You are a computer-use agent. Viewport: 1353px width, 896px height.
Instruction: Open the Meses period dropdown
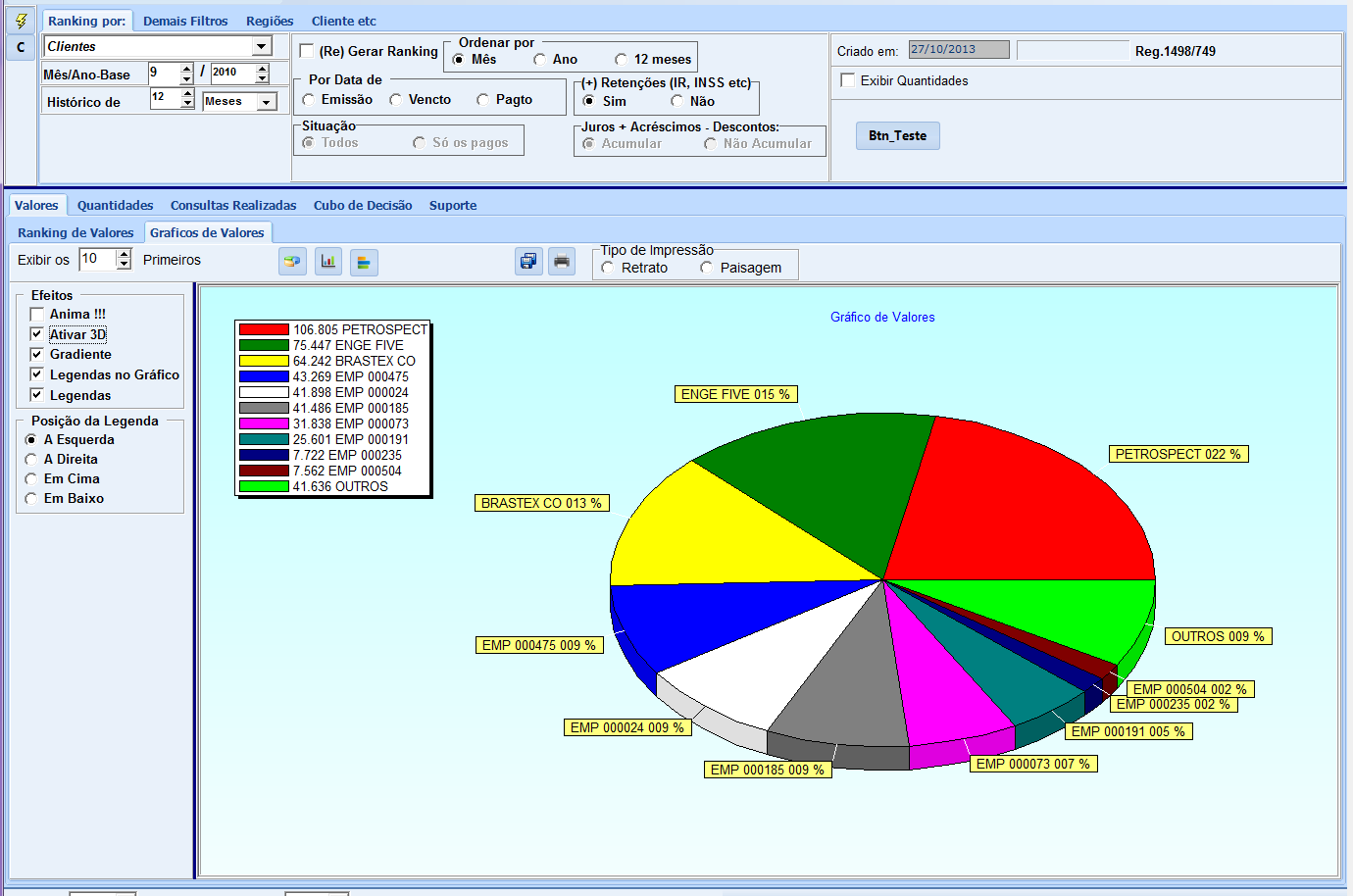pos(266,102)
